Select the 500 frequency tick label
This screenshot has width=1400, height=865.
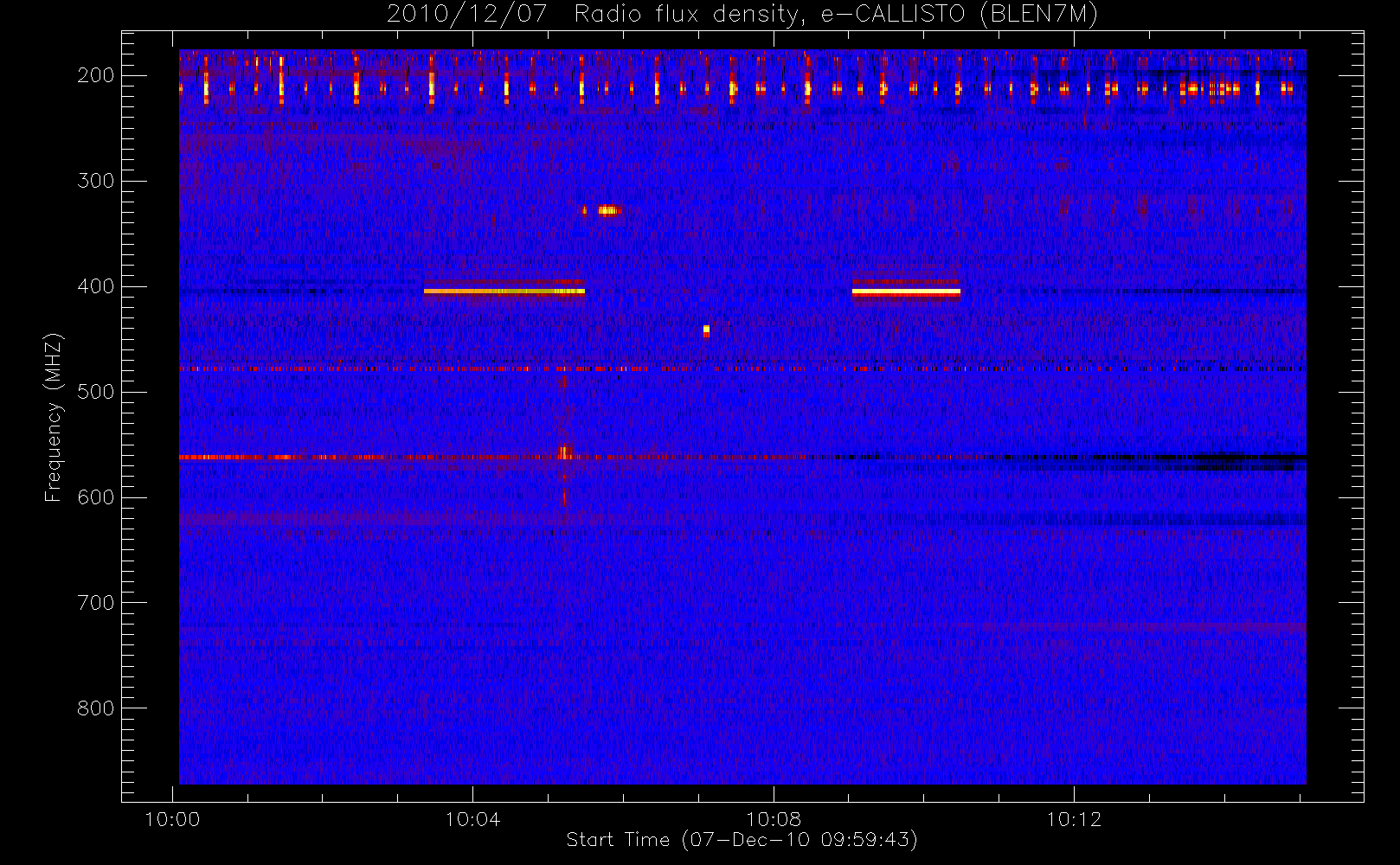click(x=96, y=392)
